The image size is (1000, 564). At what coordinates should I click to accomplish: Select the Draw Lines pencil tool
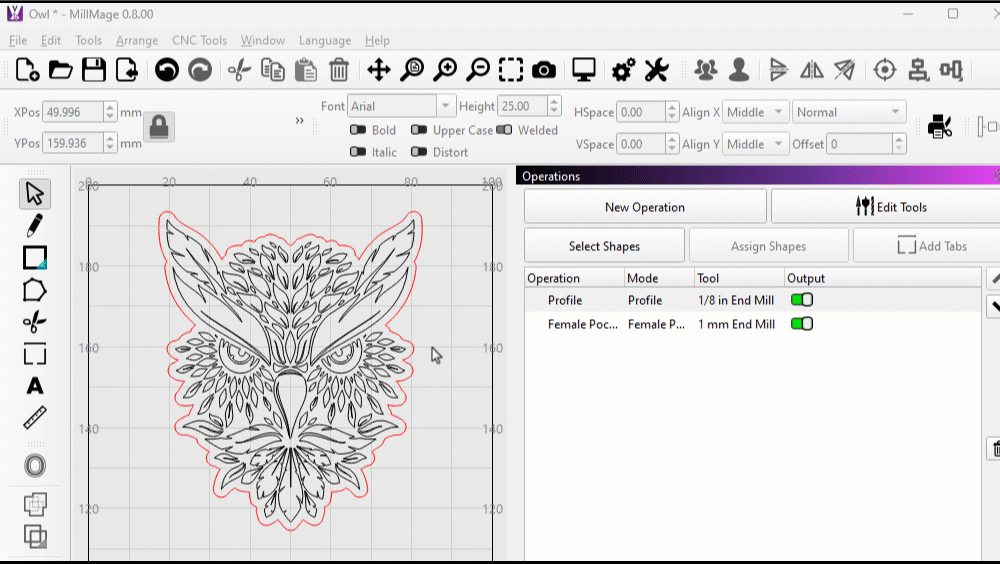(x=35, y=225)
